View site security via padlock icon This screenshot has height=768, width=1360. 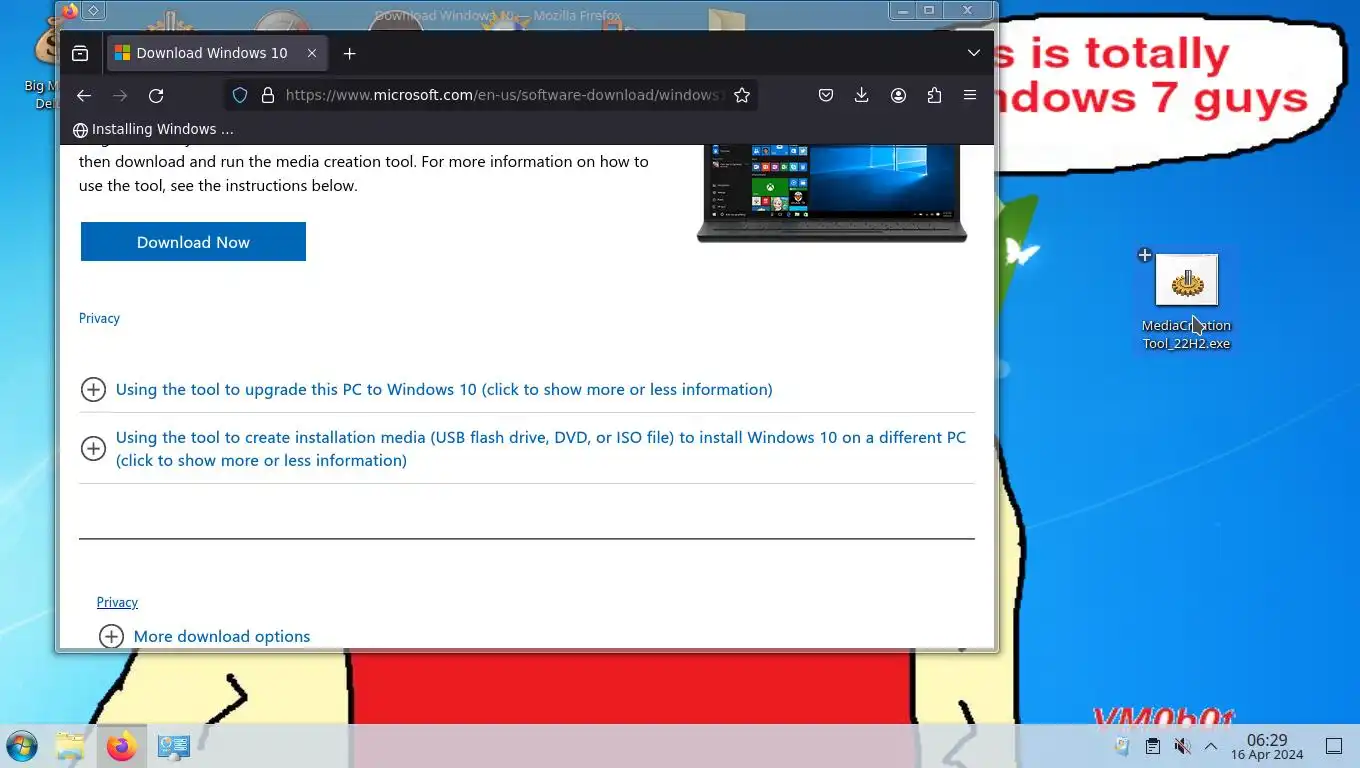[267, 95]
